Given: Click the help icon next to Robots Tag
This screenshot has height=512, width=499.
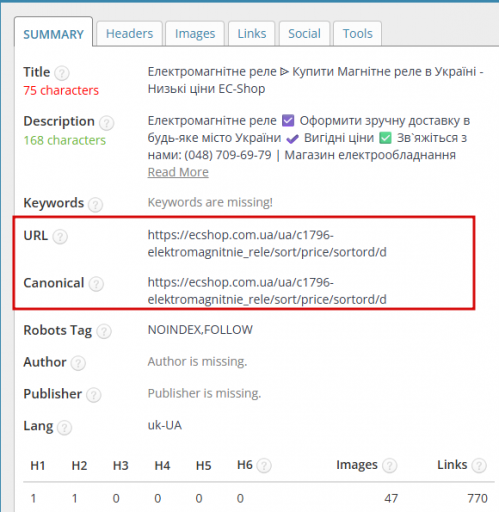Looking at the screenshot, I should coord(104,331).
